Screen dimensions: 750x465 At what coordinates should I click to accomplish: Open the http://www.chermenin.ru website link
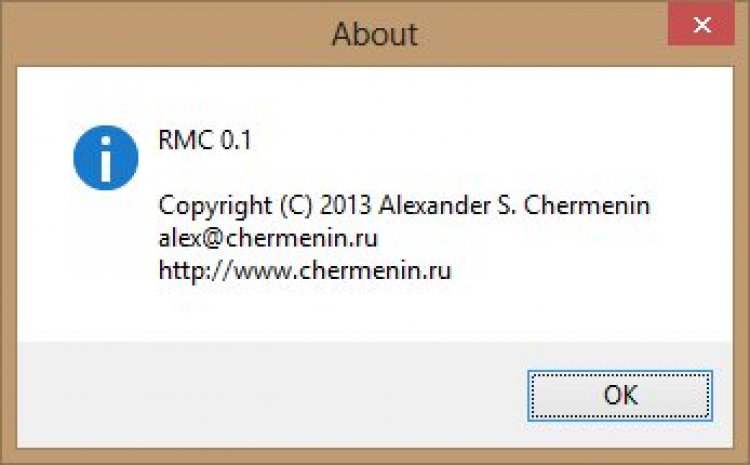click(305, 270)
